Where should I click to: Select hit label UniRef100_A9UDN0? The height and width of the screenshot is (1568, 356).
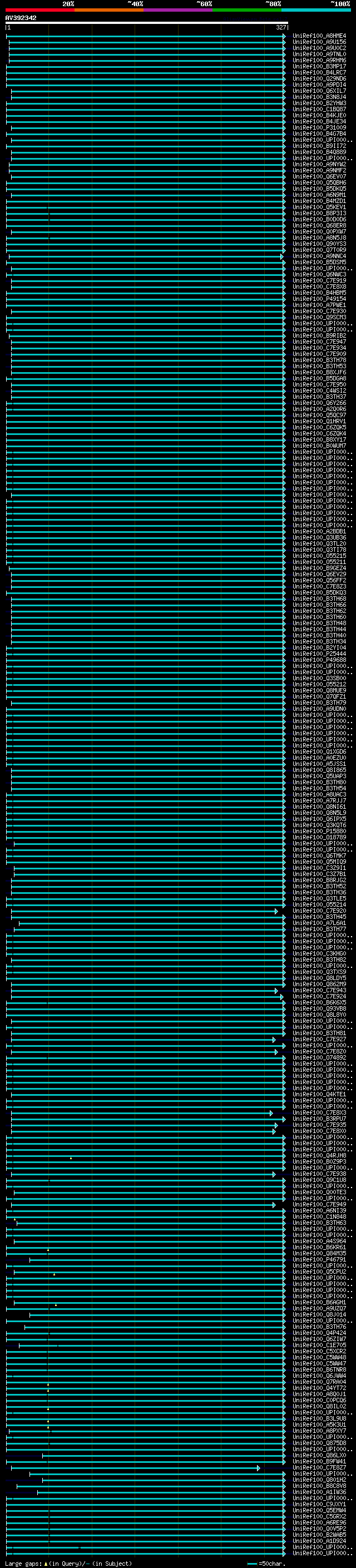[319, 709]
